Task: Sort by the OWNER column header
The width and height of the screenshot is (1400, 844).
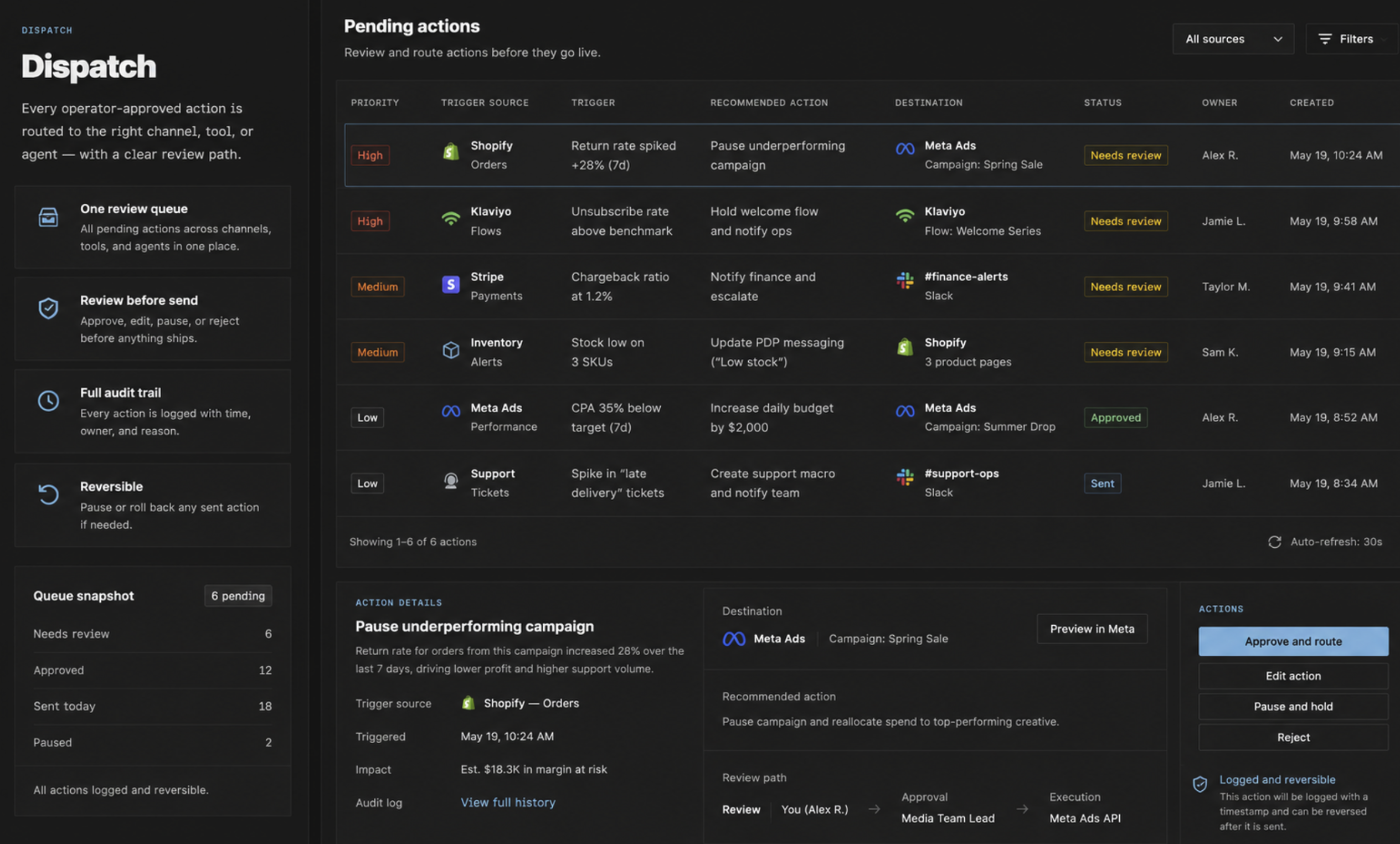Action: (x=1219, y=102)
